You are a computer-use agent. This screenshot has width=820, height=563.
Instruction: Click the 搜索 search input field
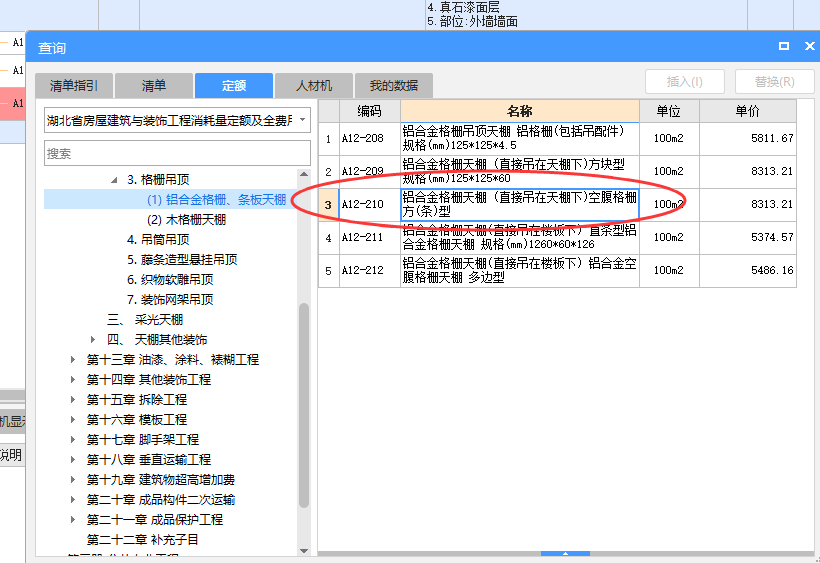(177, 154)
